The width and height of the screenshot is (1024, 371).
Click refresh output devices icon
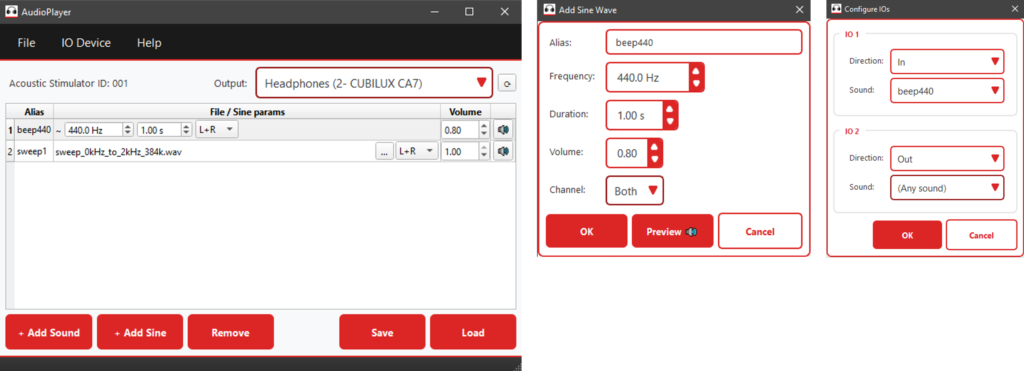coord(506,84)
